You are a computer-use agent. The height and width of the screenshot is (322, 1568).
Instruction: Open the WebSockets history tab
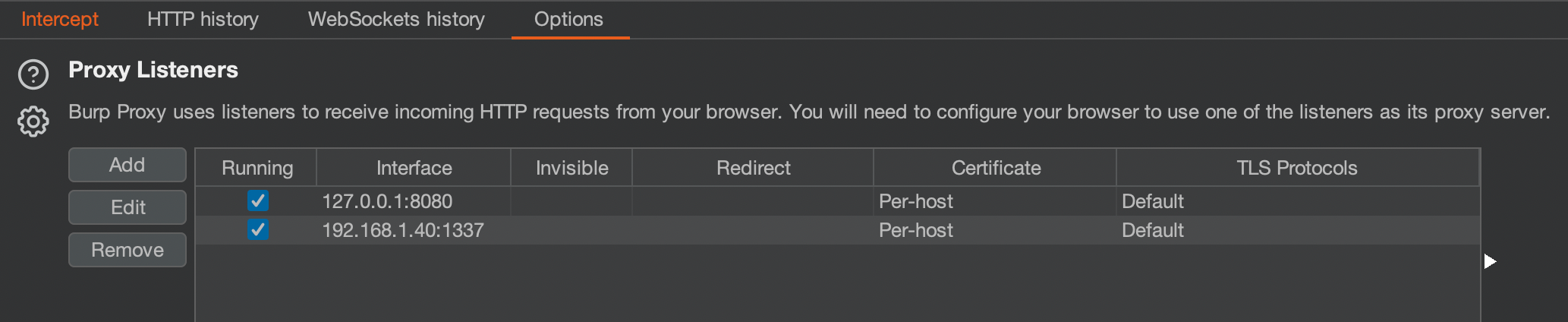click(396, 19)
